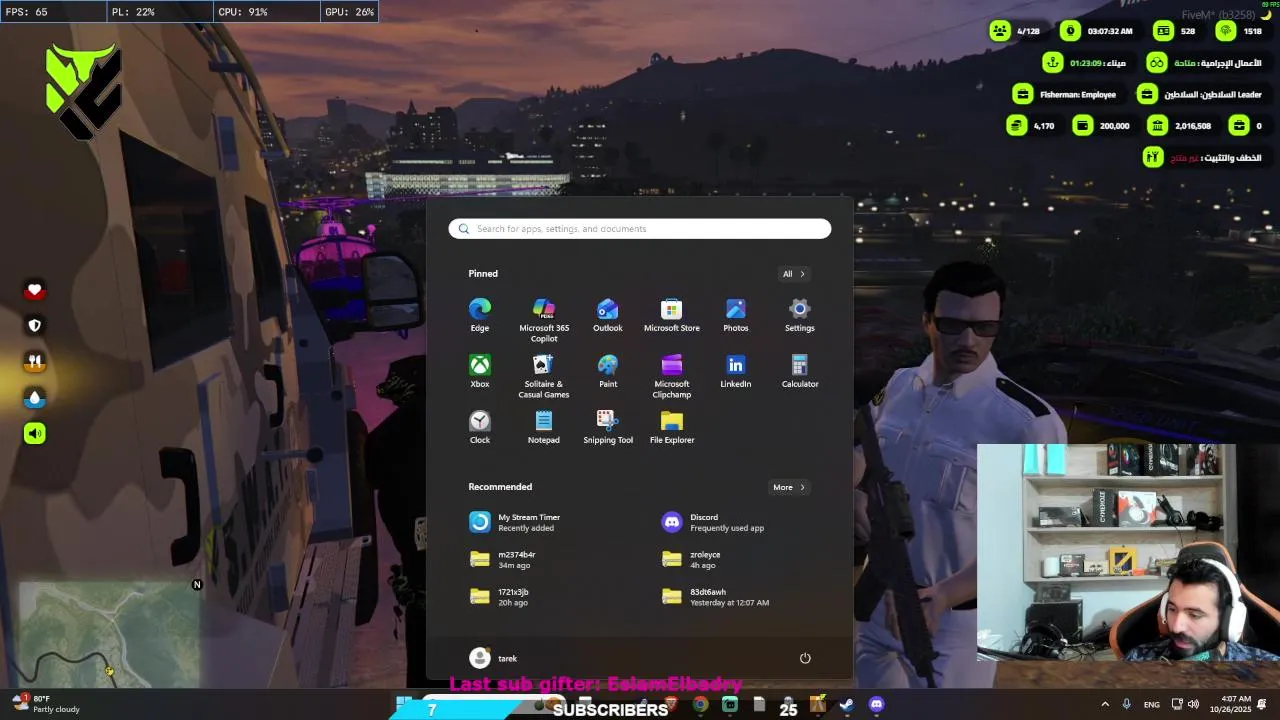Launch the Xbox app
The width and height of the screenshot is (1280, 720).
tap(480, 370)
